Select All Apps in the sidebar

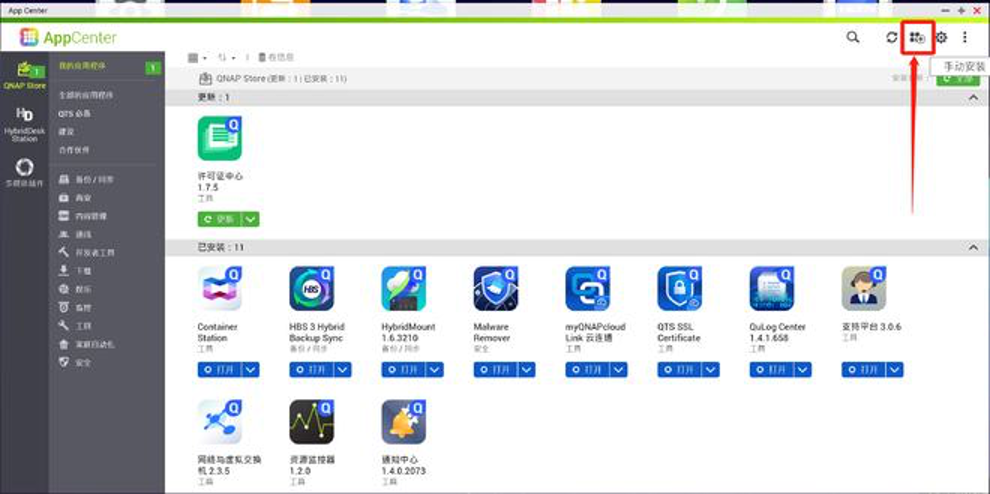coord(85,95)
